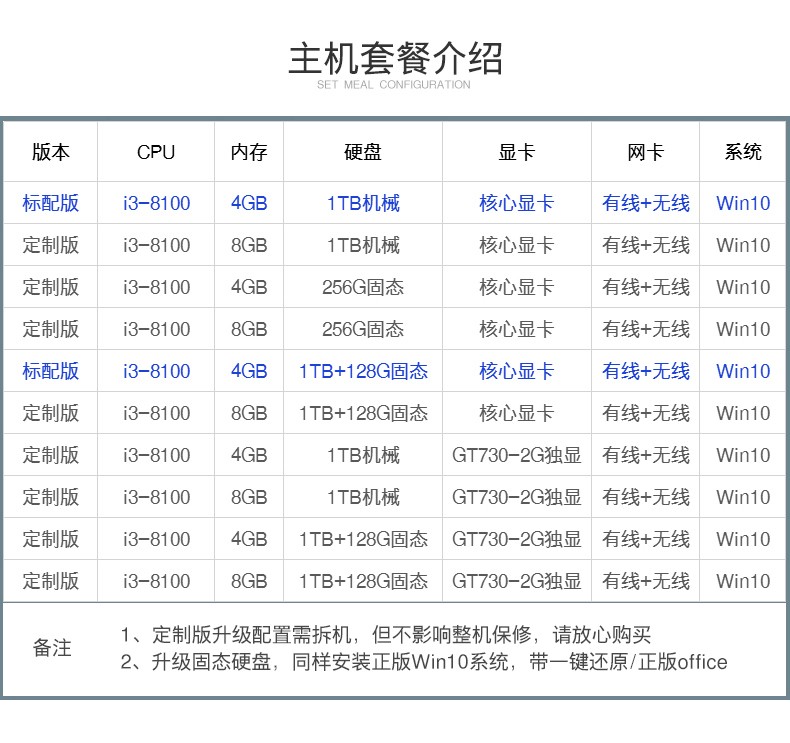Image resolution: width=790 pixels, height=743 pixels.
Task: Click blue Win10 in the 1TB+128G固态 row
Action: tap(743, 371)
